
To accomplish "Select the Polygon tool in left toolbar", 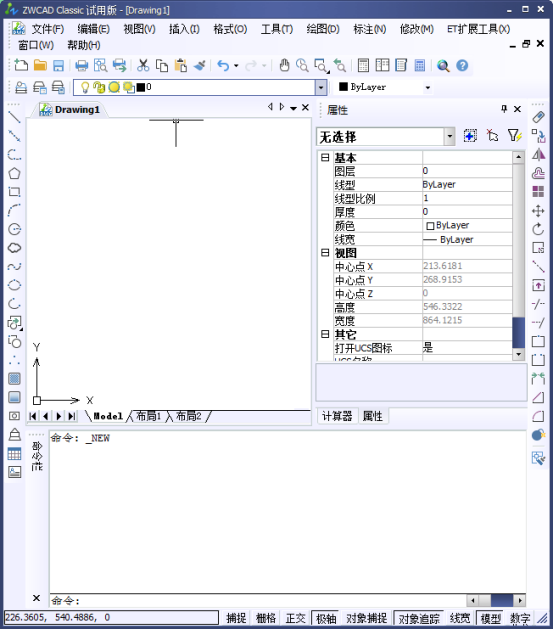I will (x=14, y=173).
